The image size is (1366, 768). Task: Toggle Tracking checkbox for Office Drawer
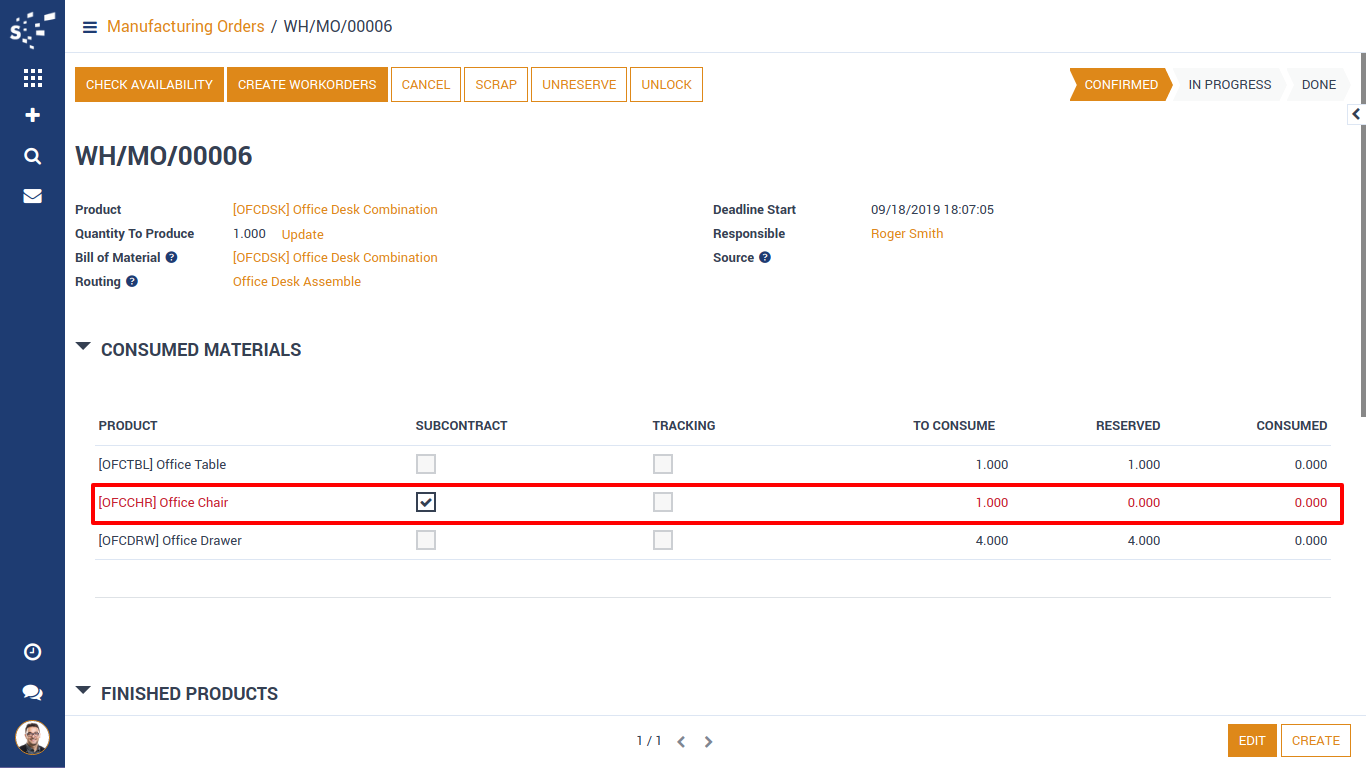[x=663, y=540]
